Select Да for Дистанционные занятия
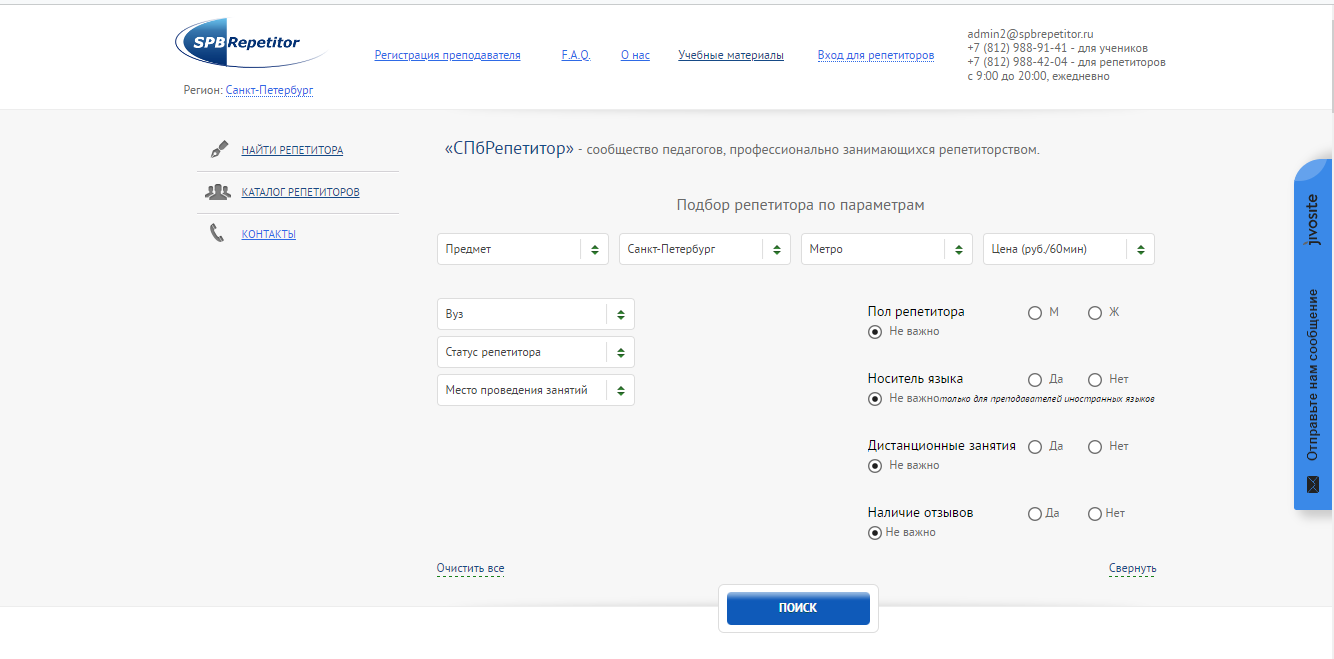Viewport: 1334px width, 659px height. pyautogui.click(x=1035, y=447)
